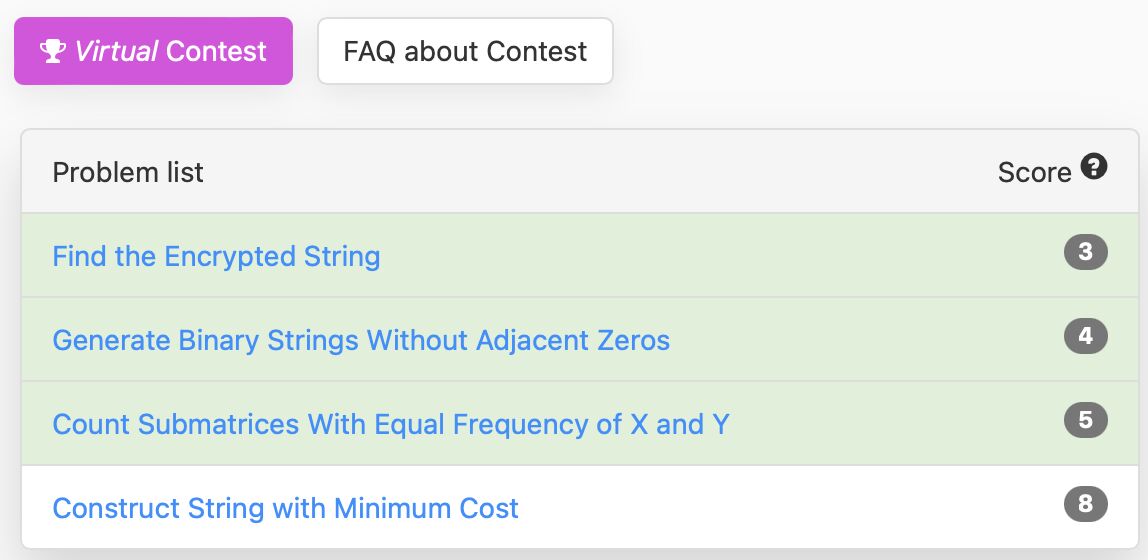Click the score badge showing 4
The width and height of the screenshot is (1148, 560).
(x=1086, y=336)
